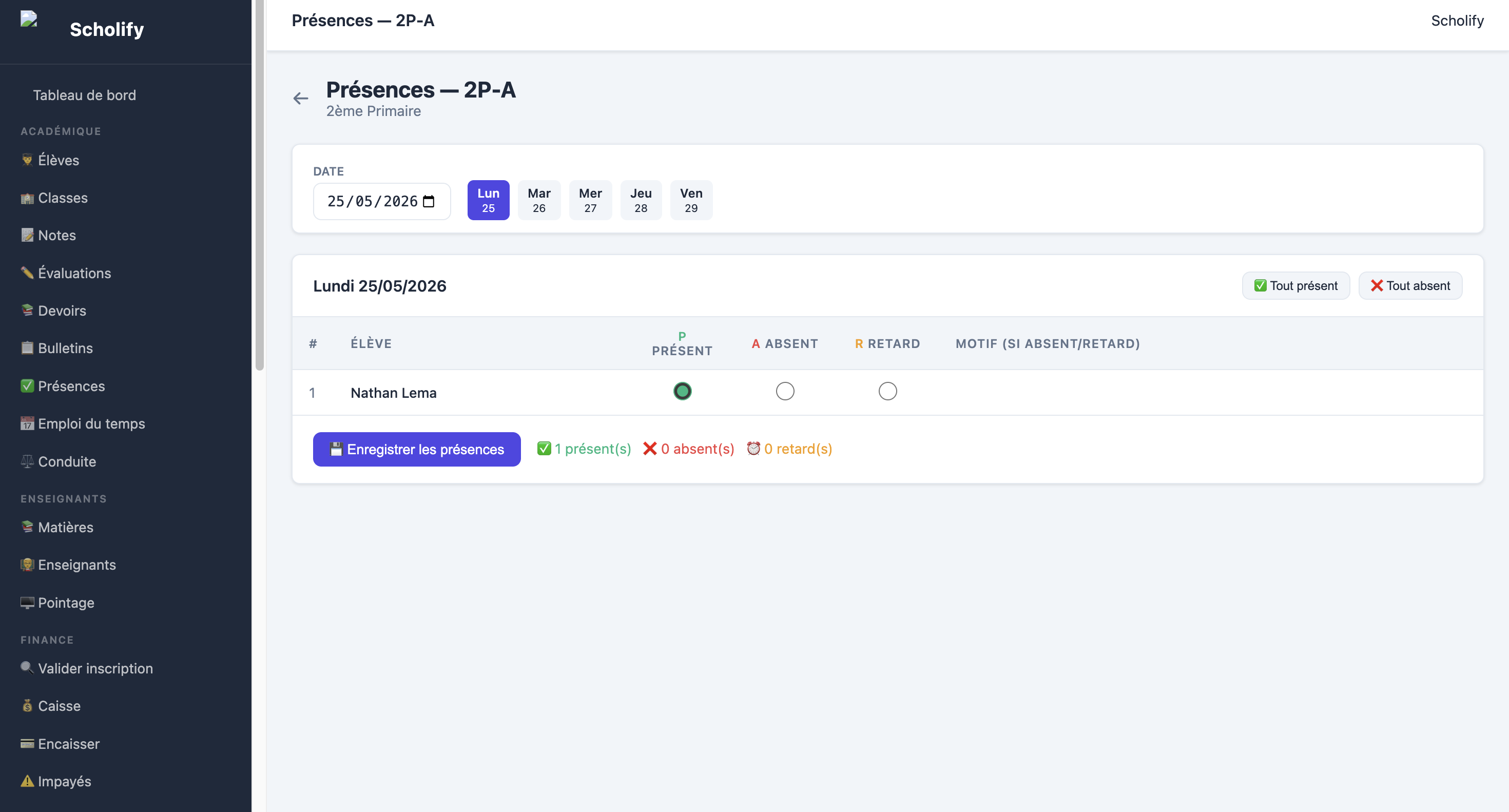Click the back arrow beside Présences title
Image resolution: width=1509 pixels, height=812 pixels.
click(x=300, y=99)
